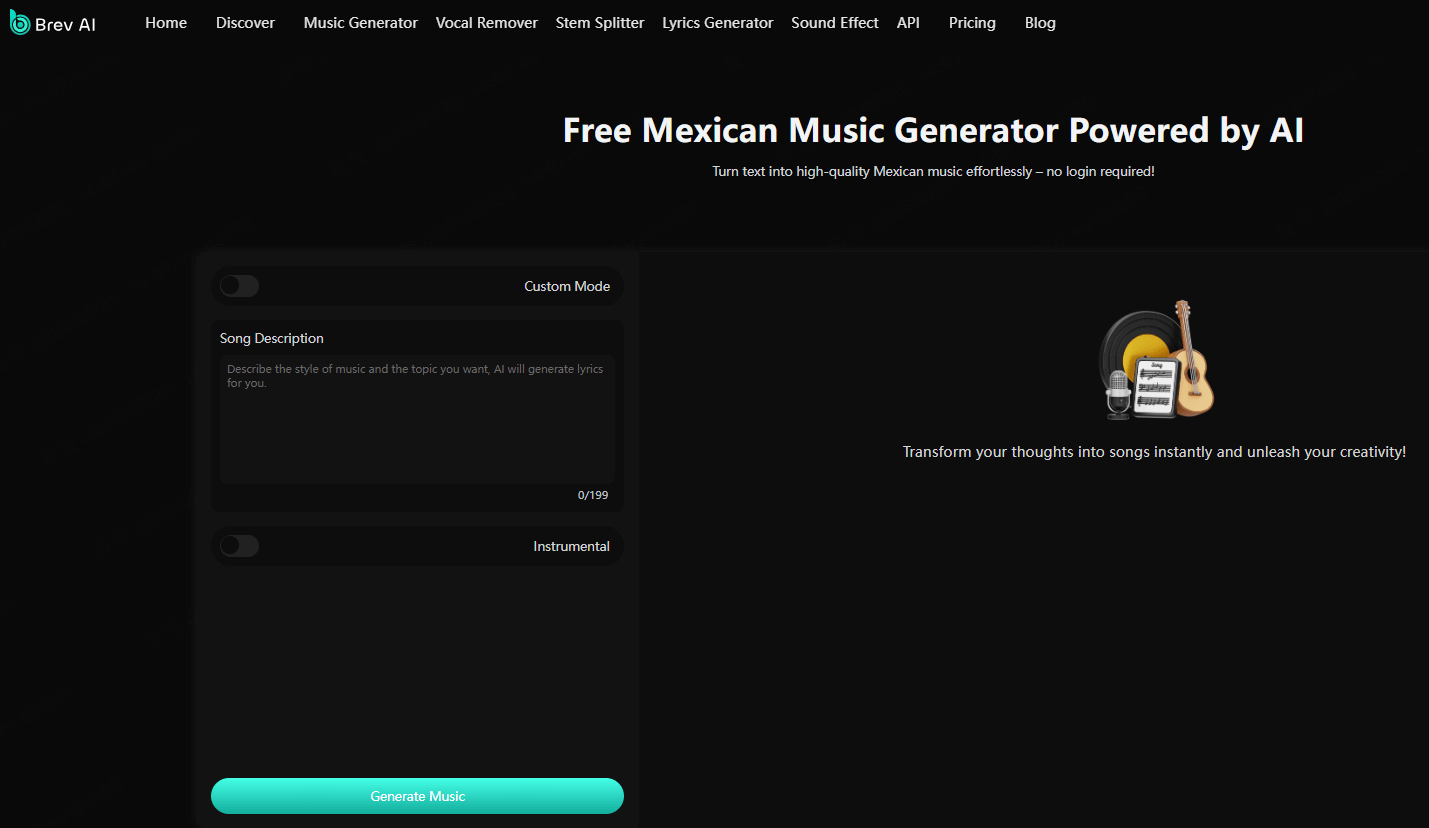
Task: Open the Vocal Remover tool
Action: pos(487,22)
